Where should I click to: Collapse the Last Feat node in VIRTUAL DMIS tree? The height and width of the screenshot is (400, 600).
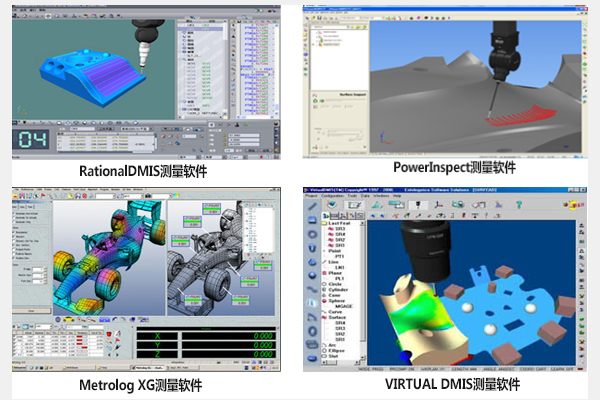click(x=327, y=225)
